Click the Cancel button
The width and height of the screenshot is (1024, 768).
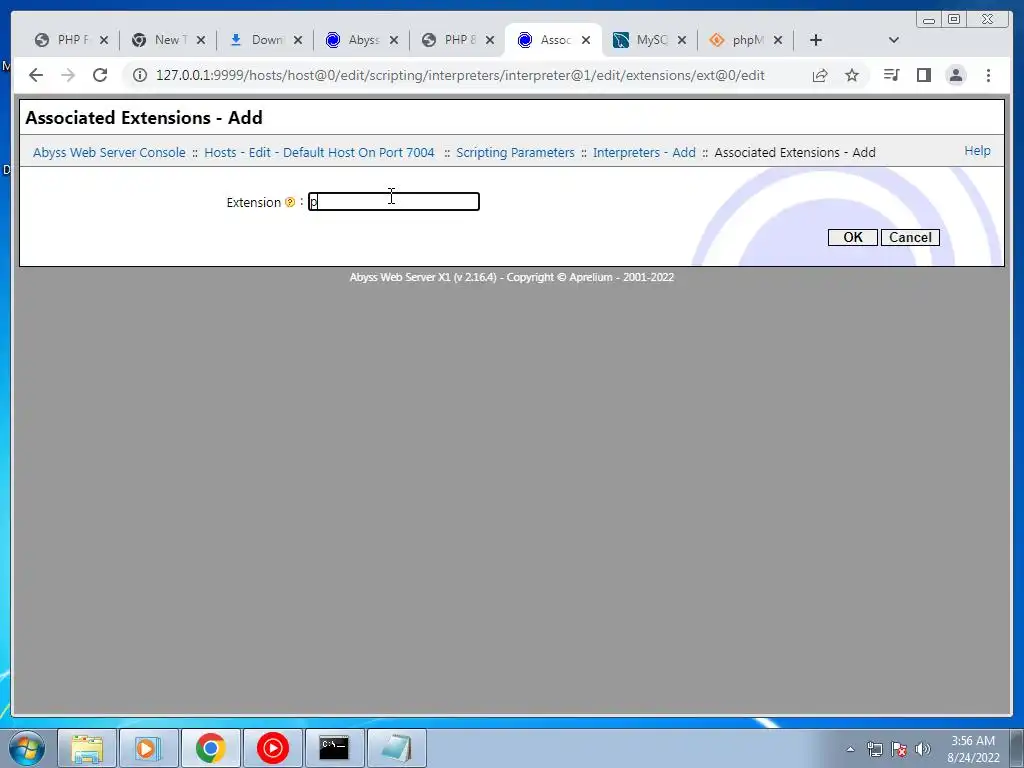click(910, 237)
